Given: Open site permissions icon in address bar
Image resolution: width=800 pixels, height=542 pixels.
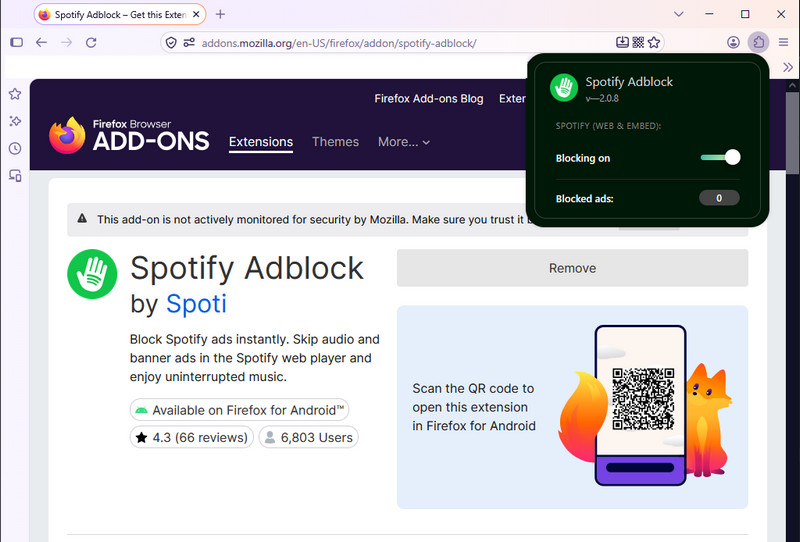Looking at the screenshot, I should (189, 43).
